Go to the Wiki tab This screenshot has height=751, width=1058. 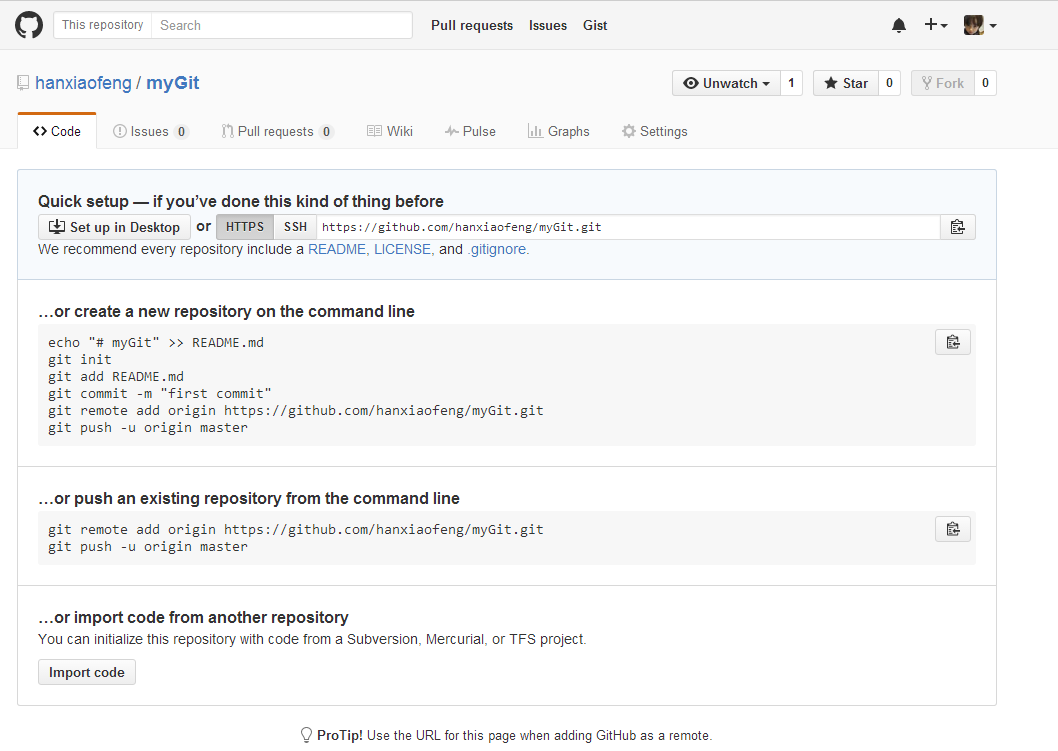[x=389, y=131]
